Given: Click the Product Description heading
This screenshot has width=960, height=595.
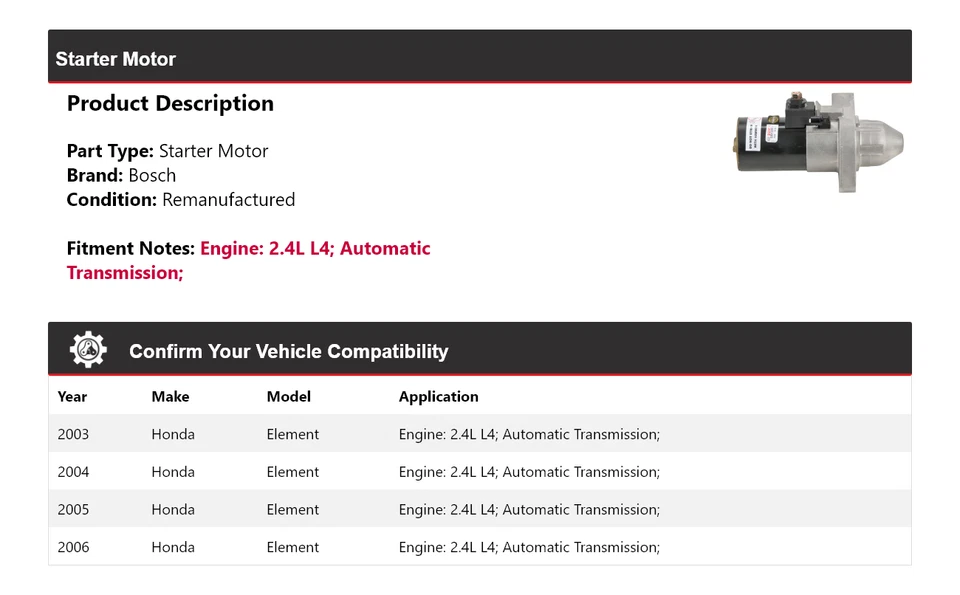Looking at the screenshot, I should (x=170, y=104).
